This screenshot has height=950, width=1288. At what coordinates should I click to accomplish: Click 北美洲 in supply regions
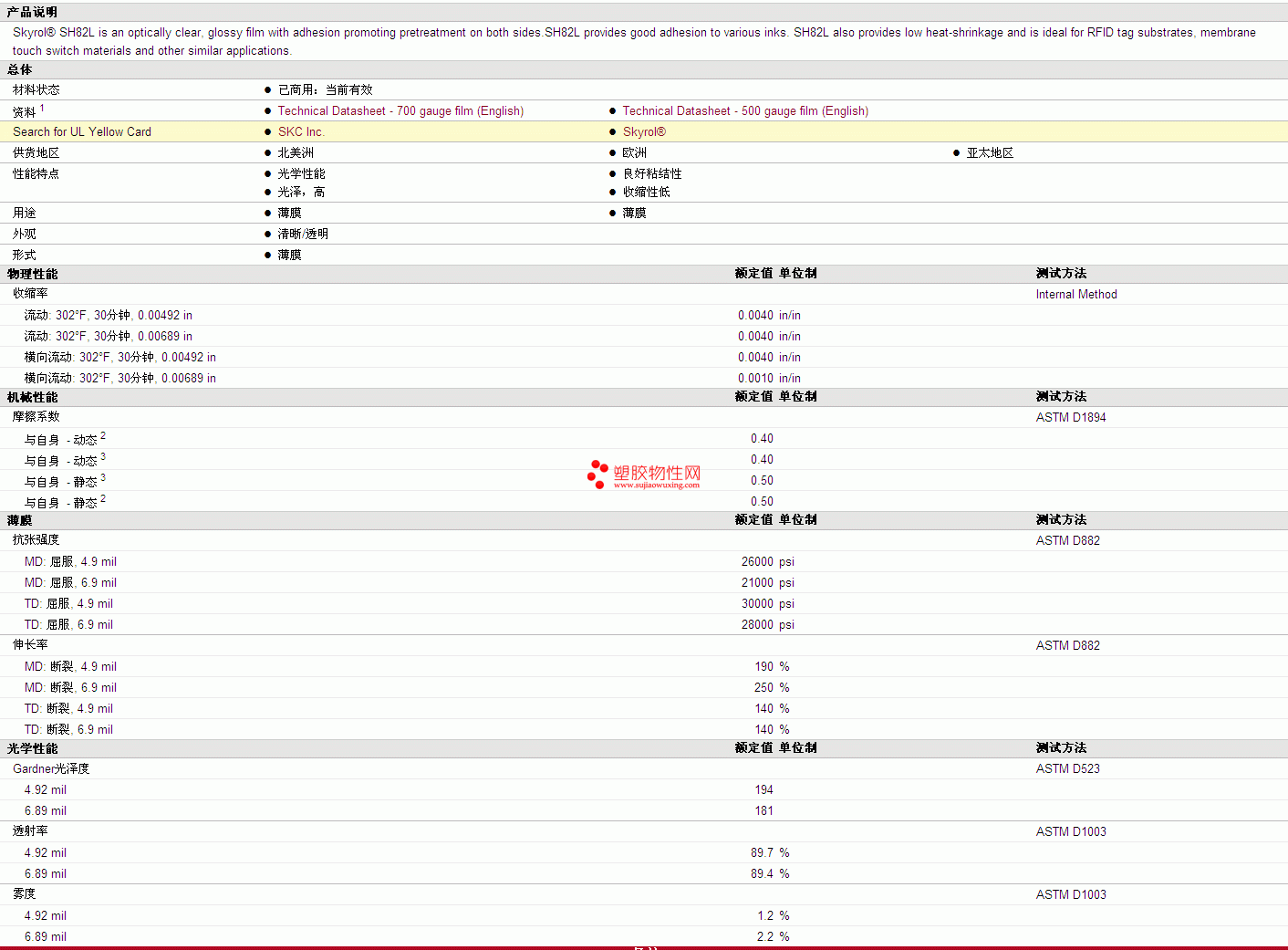tap(296, 152)
